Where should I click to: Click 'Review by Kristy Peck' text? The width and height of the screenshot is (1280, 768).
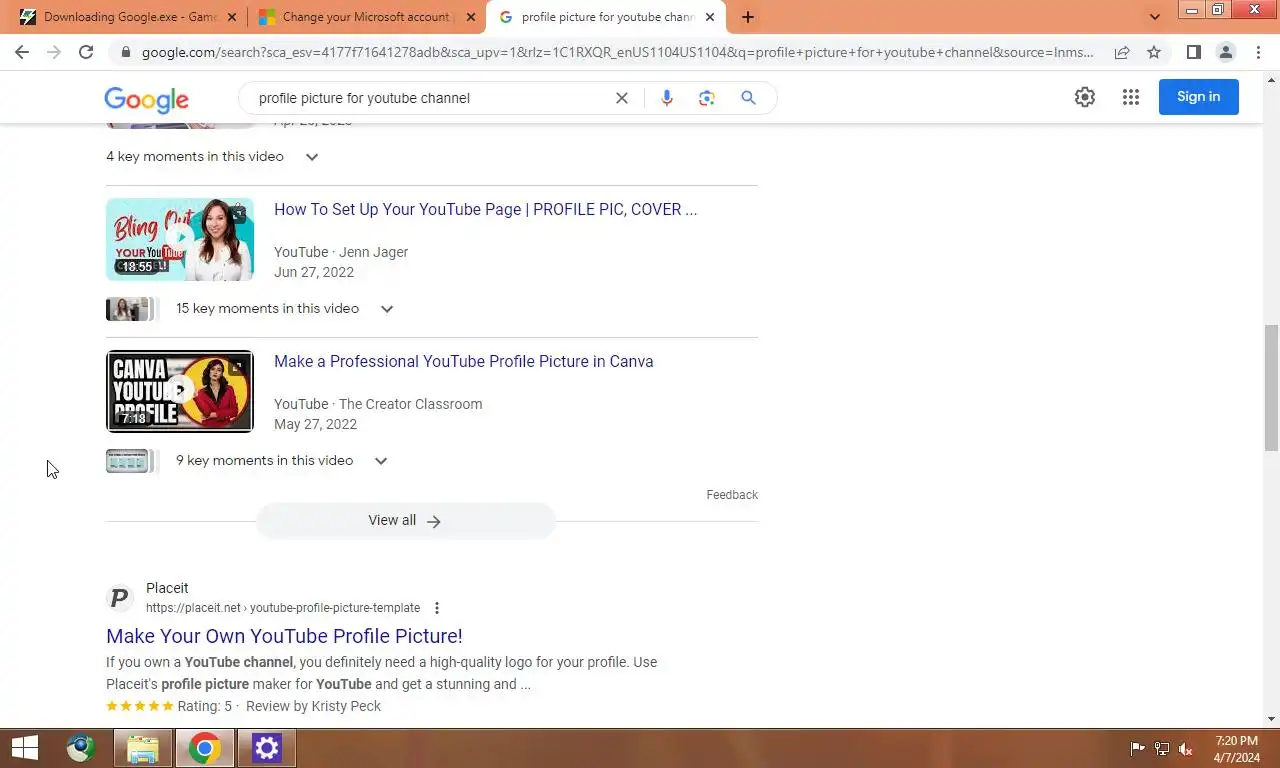[313, 706]
